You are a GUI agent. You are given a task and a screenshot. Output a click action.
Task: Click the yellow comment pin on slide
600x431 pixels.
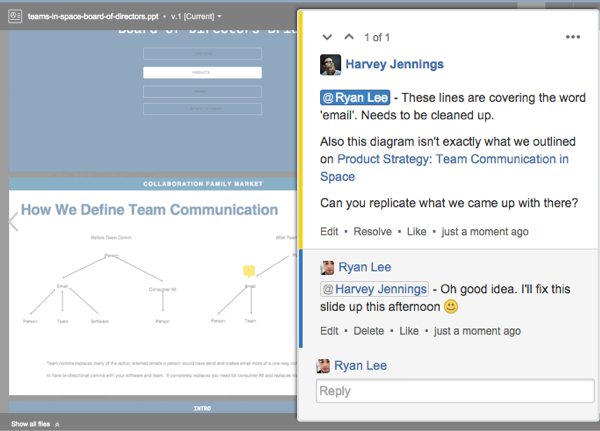(x=249, y=271)
